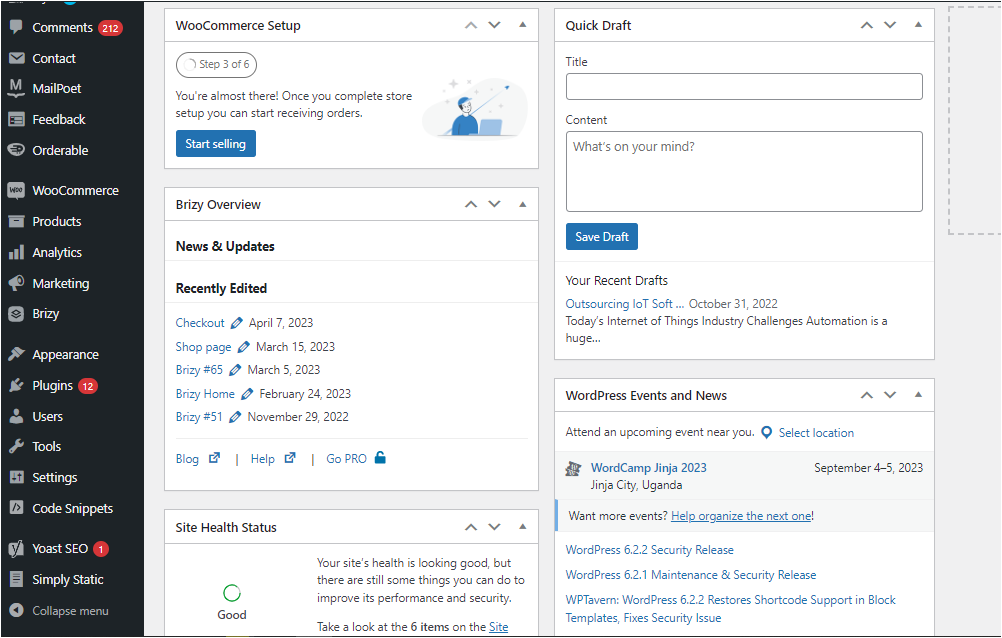1002x638 pixels.
Task: Click the Quick Draft Title input field
Action: coord(744,86)
